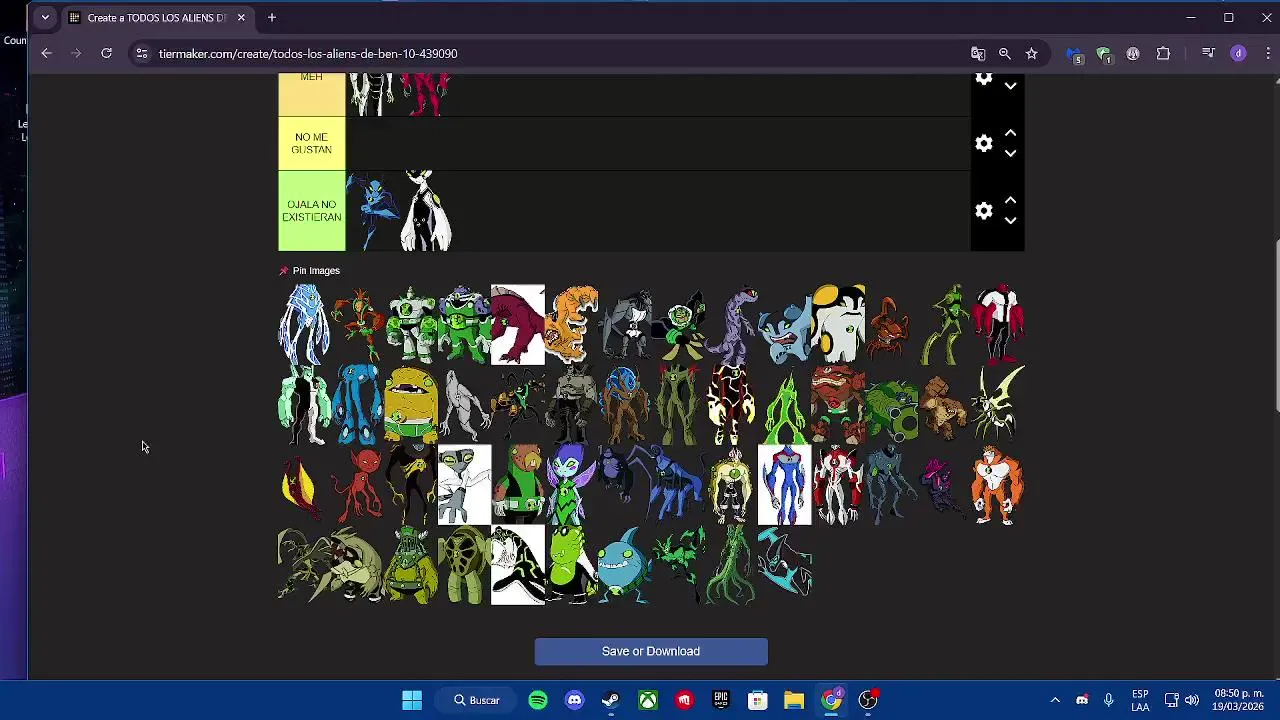The width and height of the screenshot is (1280, 720).
Task: Open the purple 'd' profile avatar
Action: [1238, 53]
